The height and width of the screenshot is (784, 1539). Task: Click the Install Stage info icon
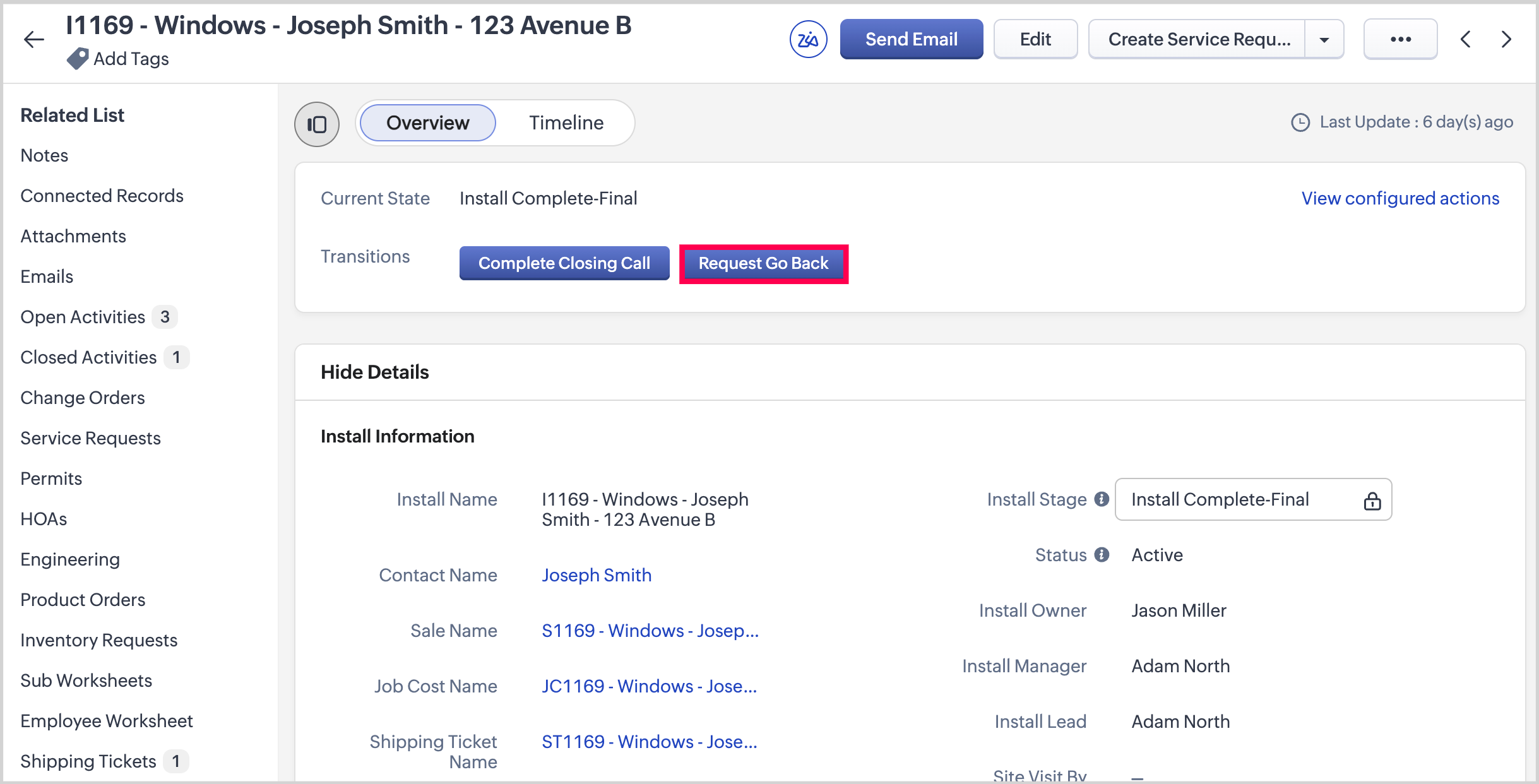(x=1102, y=499)
